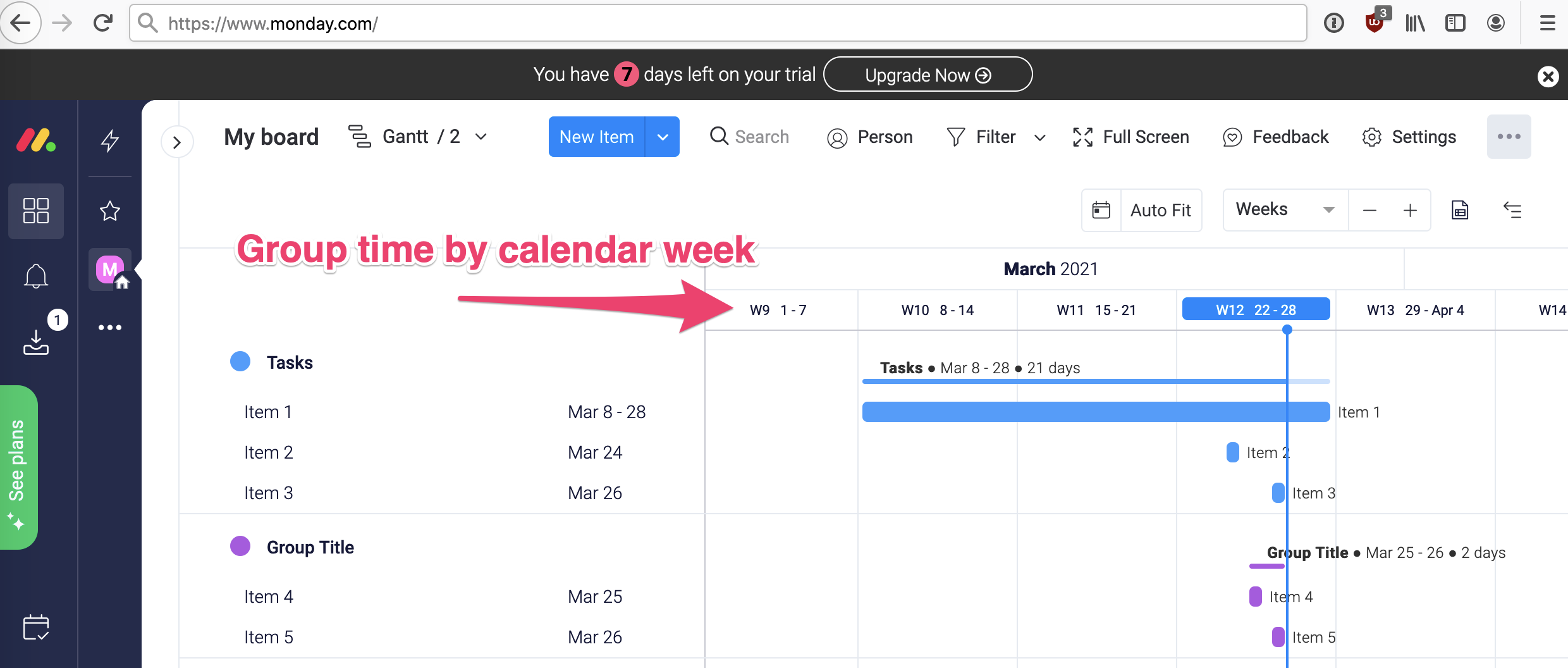The image size is (1568, 668).
Task: Select the blue Tasks group color dot
Action: click(240, 361)
